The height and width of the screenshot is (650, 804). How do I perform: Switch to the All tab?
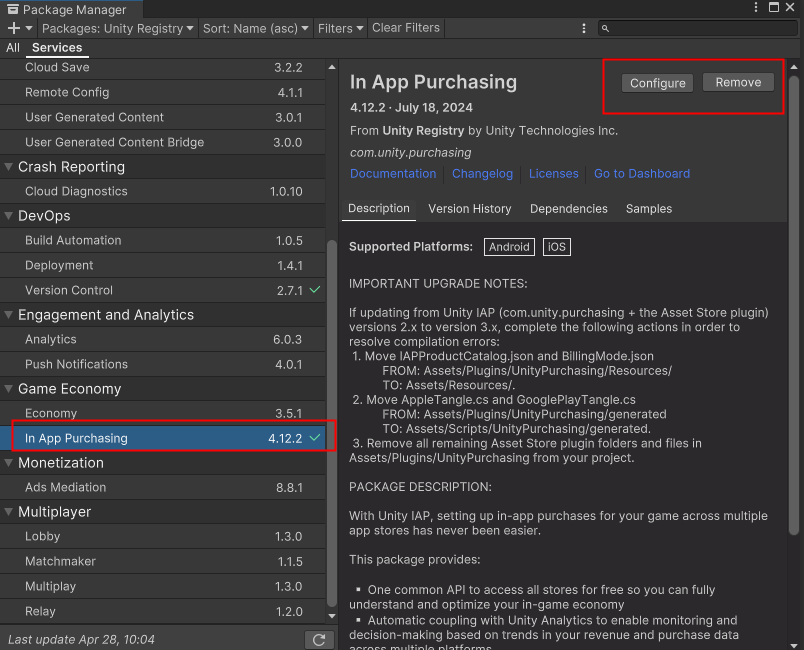pos(13,48)
